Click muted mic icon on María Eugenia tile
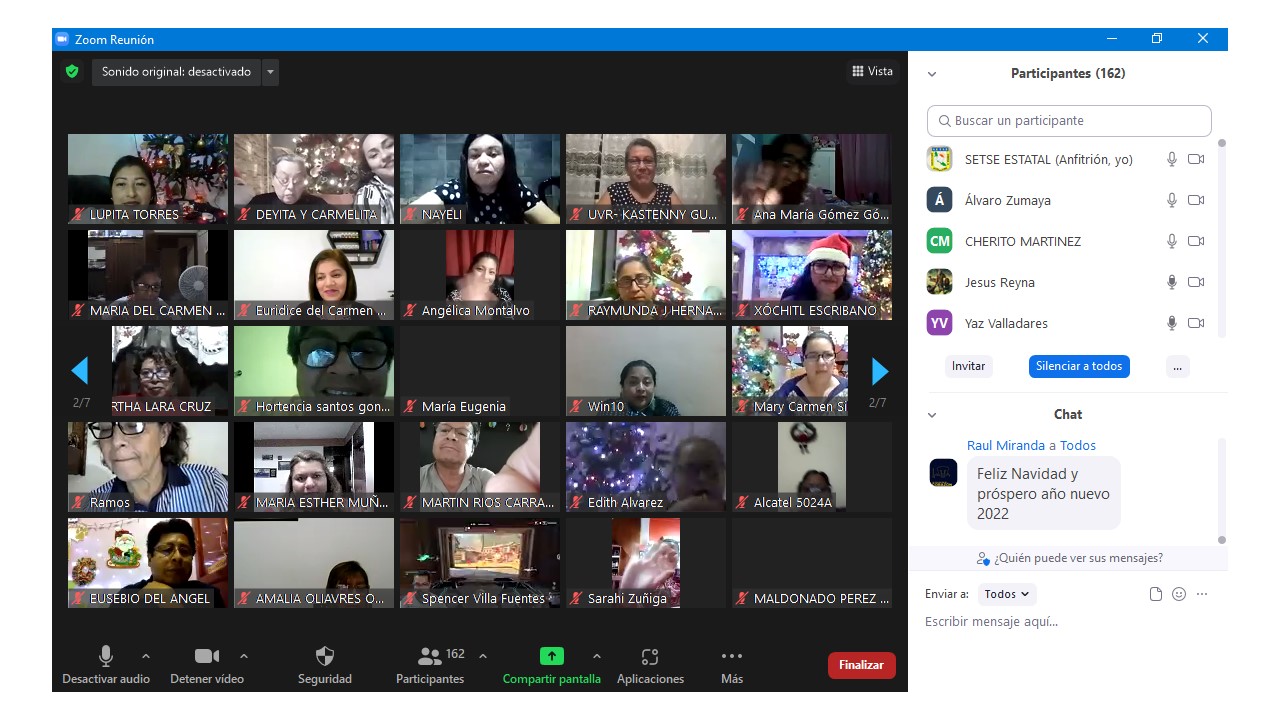This screenshot has width=1280, height=720. point(410,406)
